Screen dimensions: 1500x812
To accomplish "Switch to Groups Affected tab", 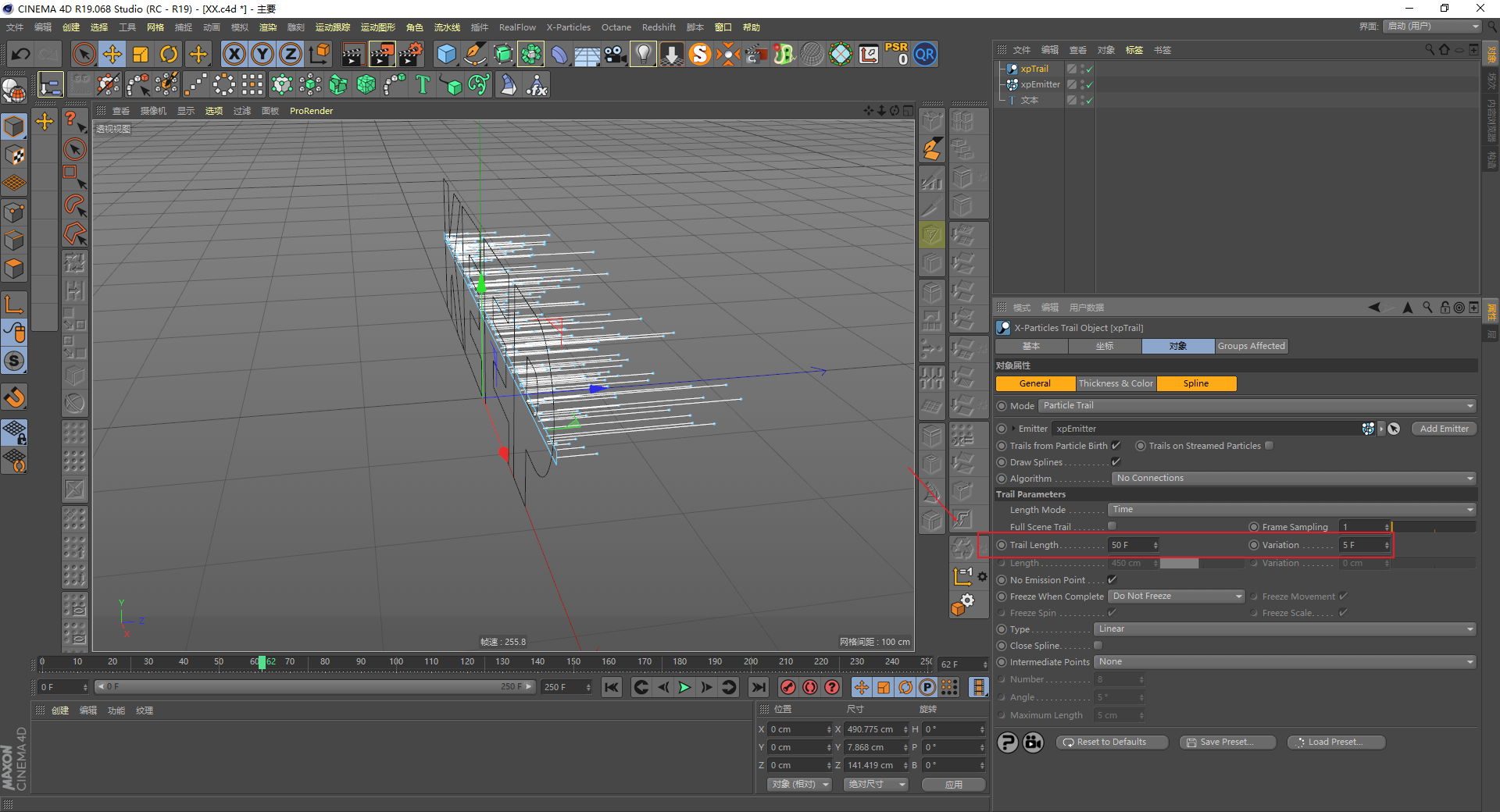I will [x=1251, y=346].
